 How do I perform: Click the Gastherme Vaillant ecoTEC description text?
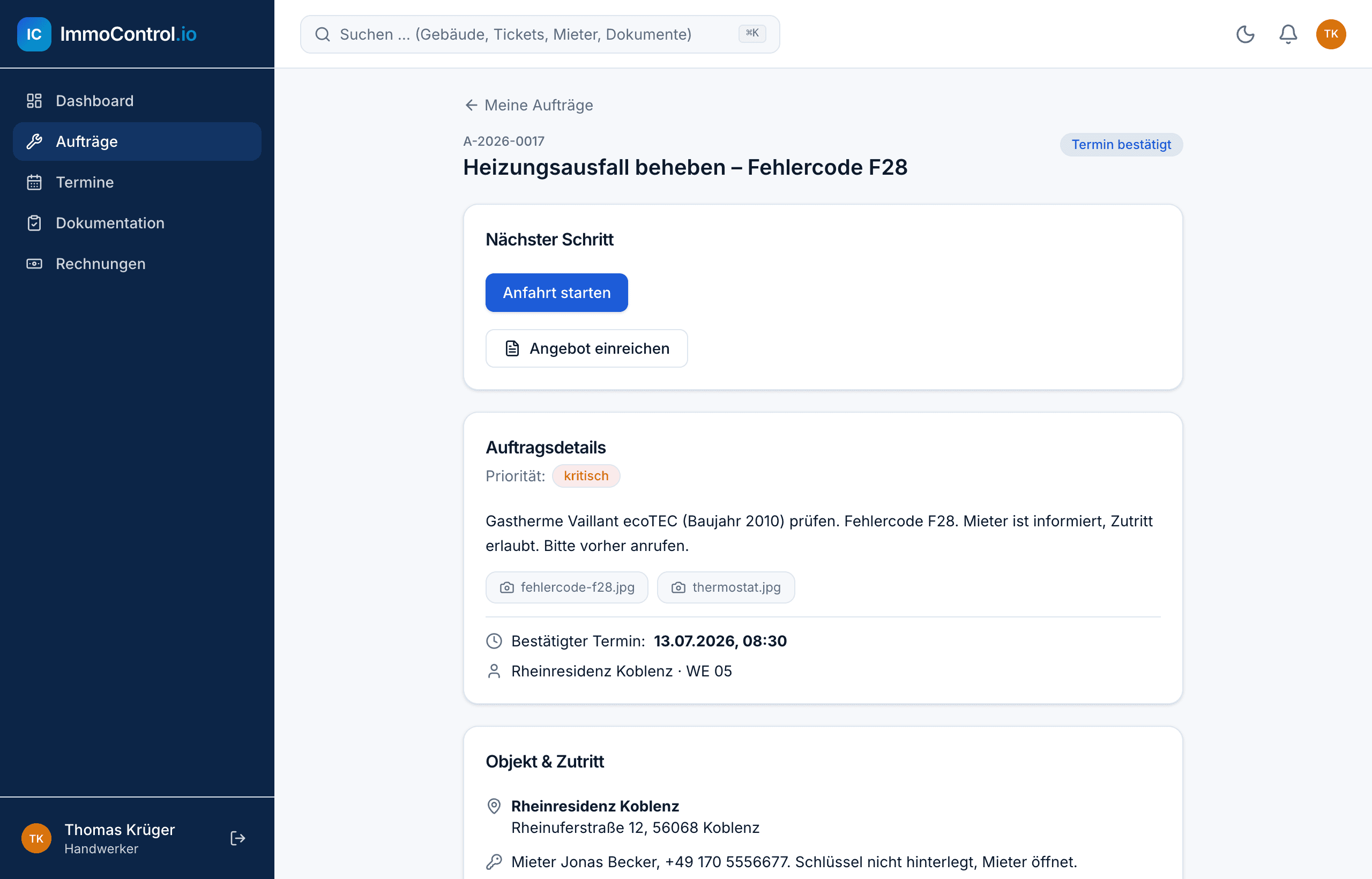pos(819,533)
